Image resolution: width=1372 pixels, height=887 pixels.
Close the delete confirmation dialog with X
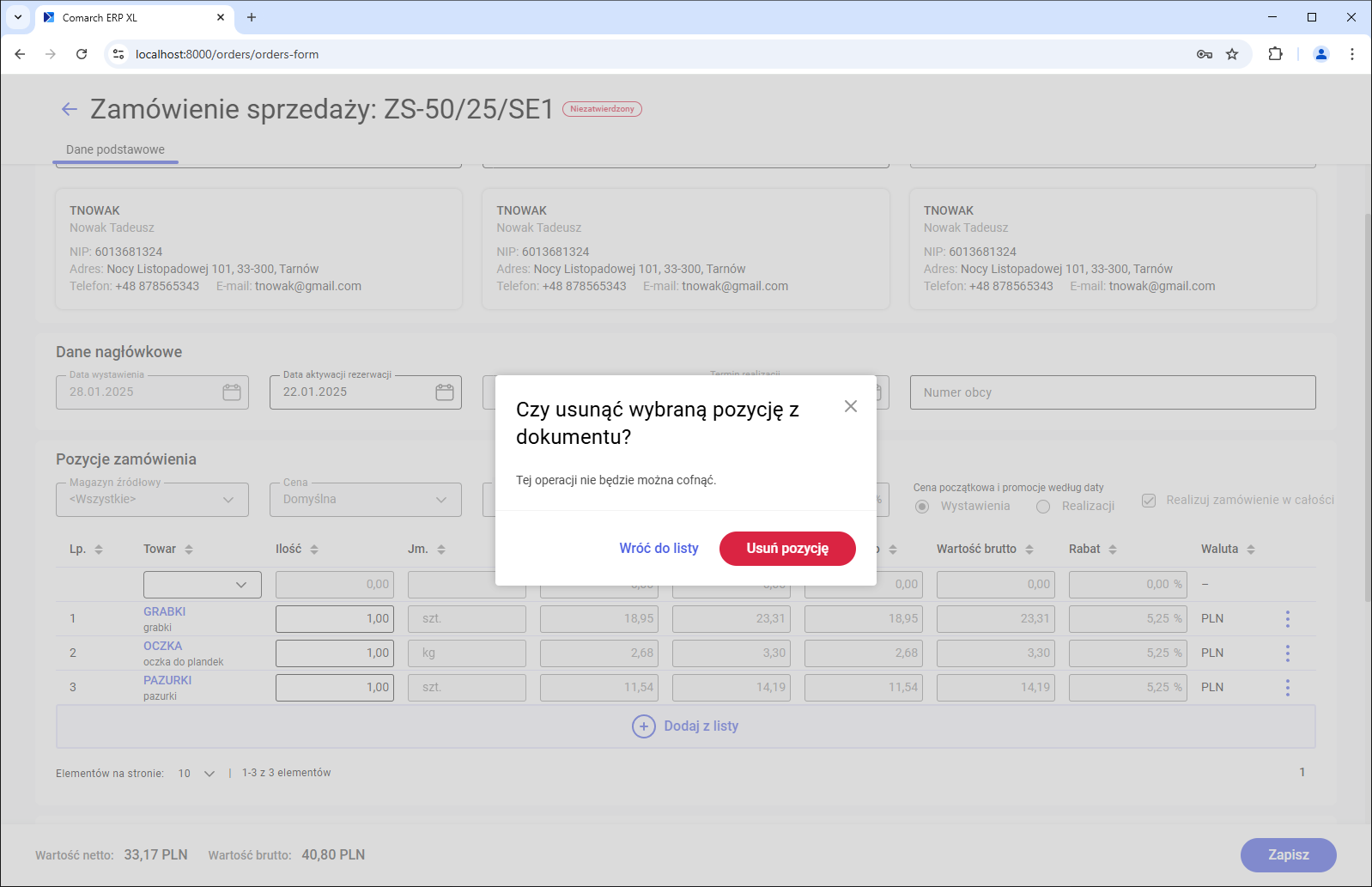tap(850, 406)
